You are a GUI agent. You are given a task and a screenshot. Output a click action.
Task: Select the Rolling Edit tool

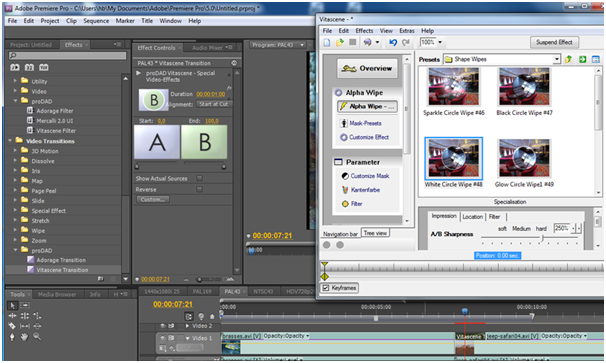25,316
